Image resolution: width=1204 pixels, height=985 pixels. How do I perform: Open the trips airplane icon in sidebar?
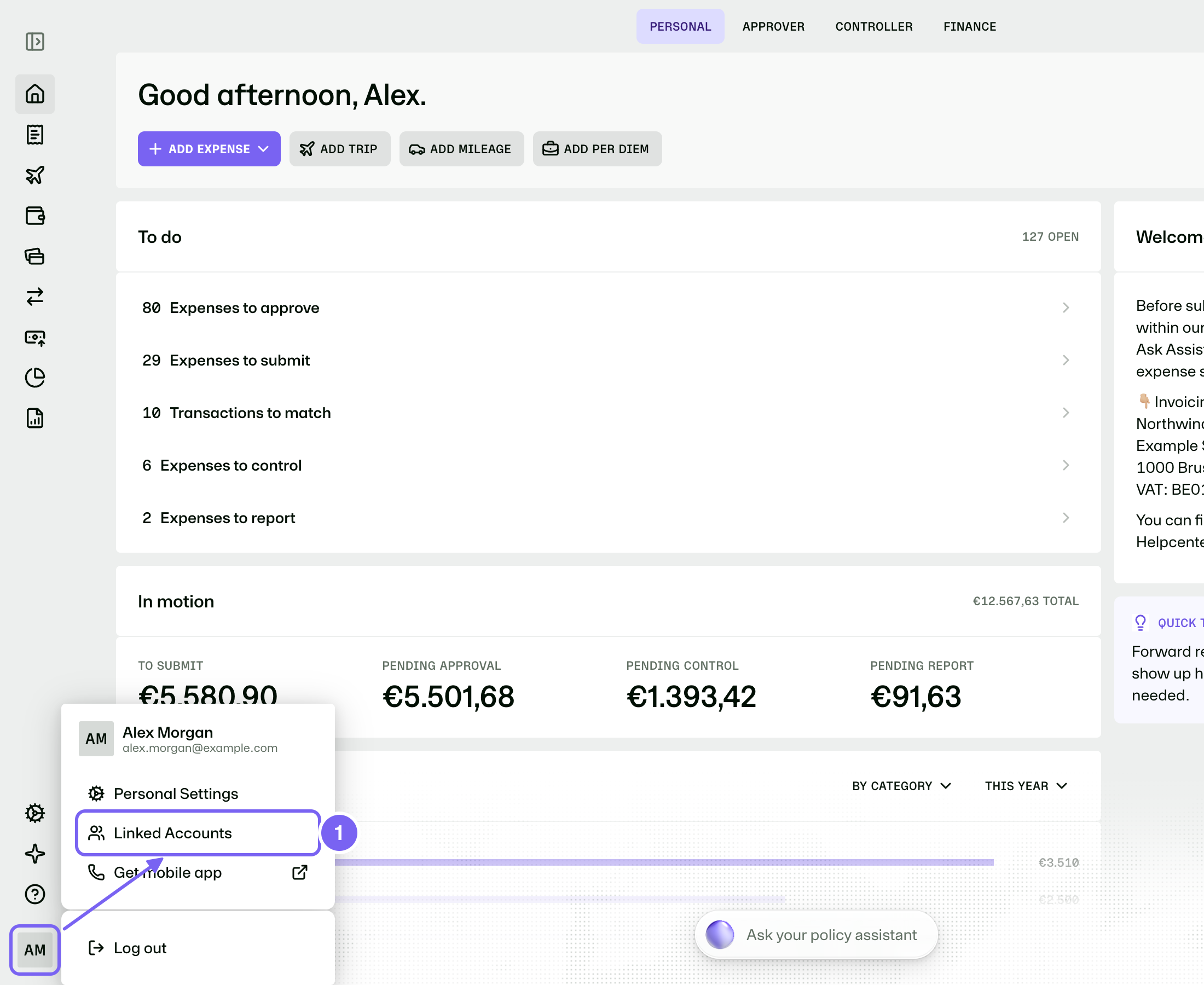coord(34,175)
